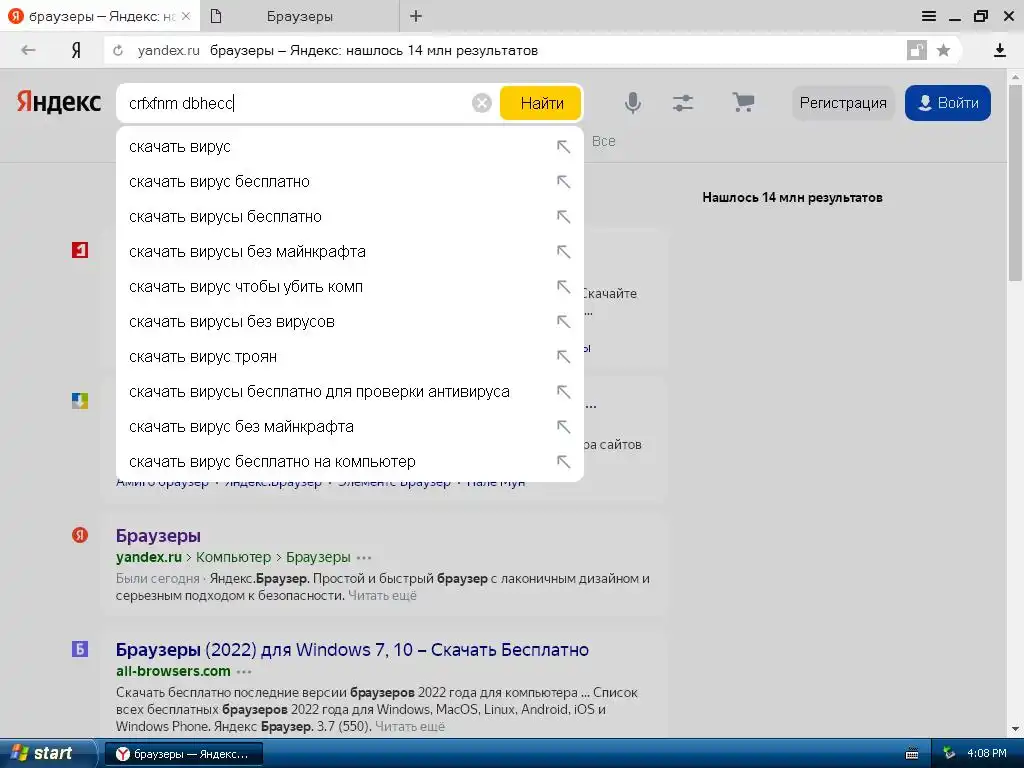Viewport: 1024px width, 768px height.
Task: Insert 'скачать вирус бесплатно' suggestion arrow
Action: pyautogui.click(x=563, y=182)
